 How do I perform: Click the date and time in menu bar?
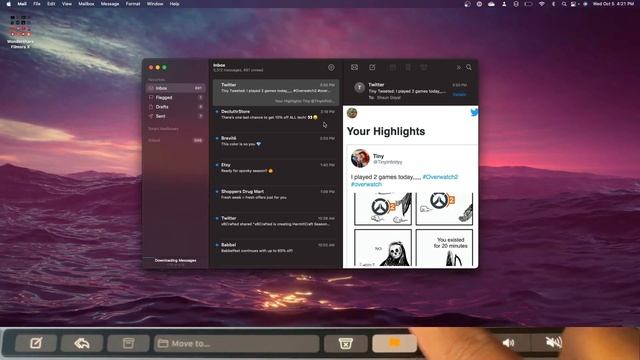click(x=614, y=4)
